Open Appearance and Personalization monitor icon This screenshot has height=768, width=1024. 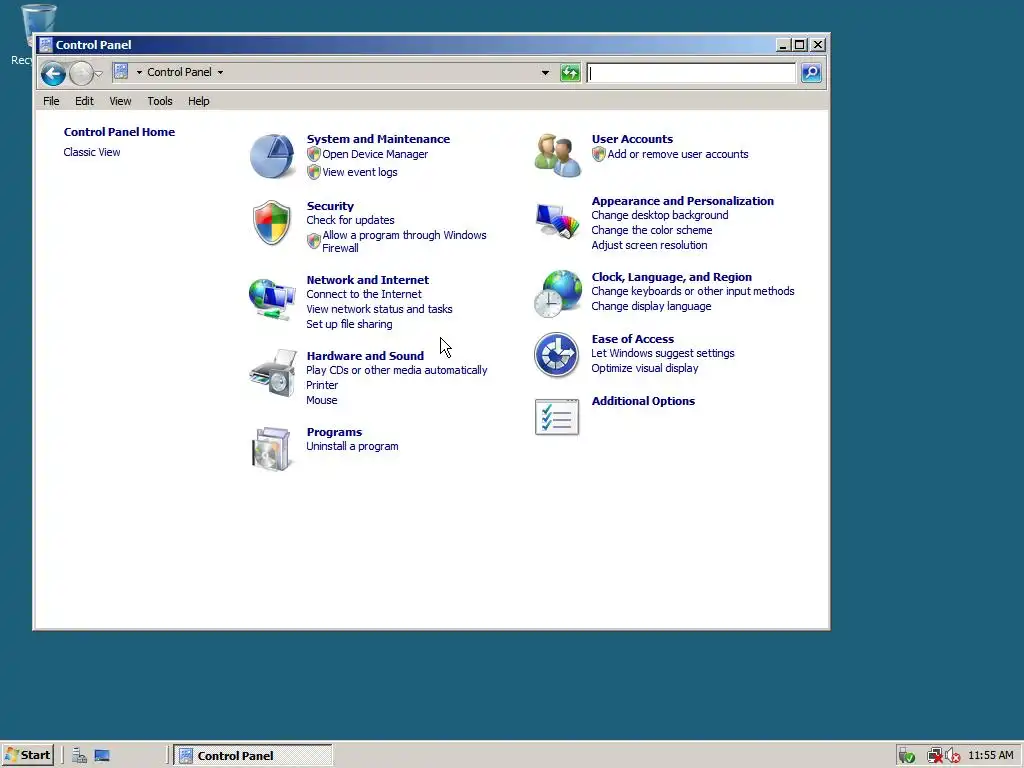(557, 220)
